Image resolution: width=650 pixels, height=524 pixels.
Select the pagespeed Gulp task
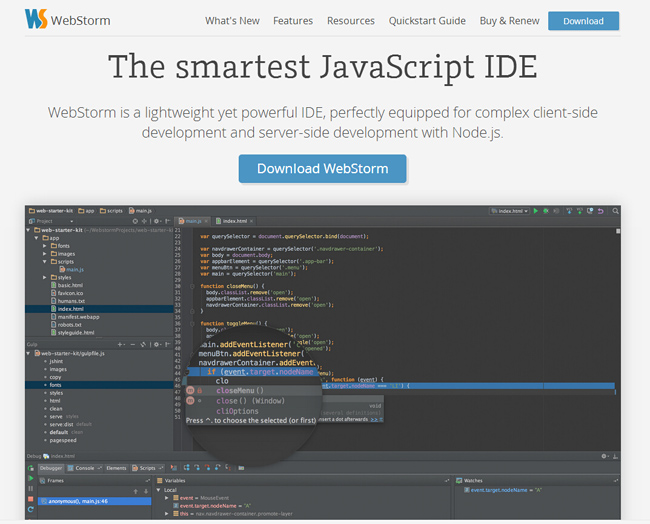(63, 440)
